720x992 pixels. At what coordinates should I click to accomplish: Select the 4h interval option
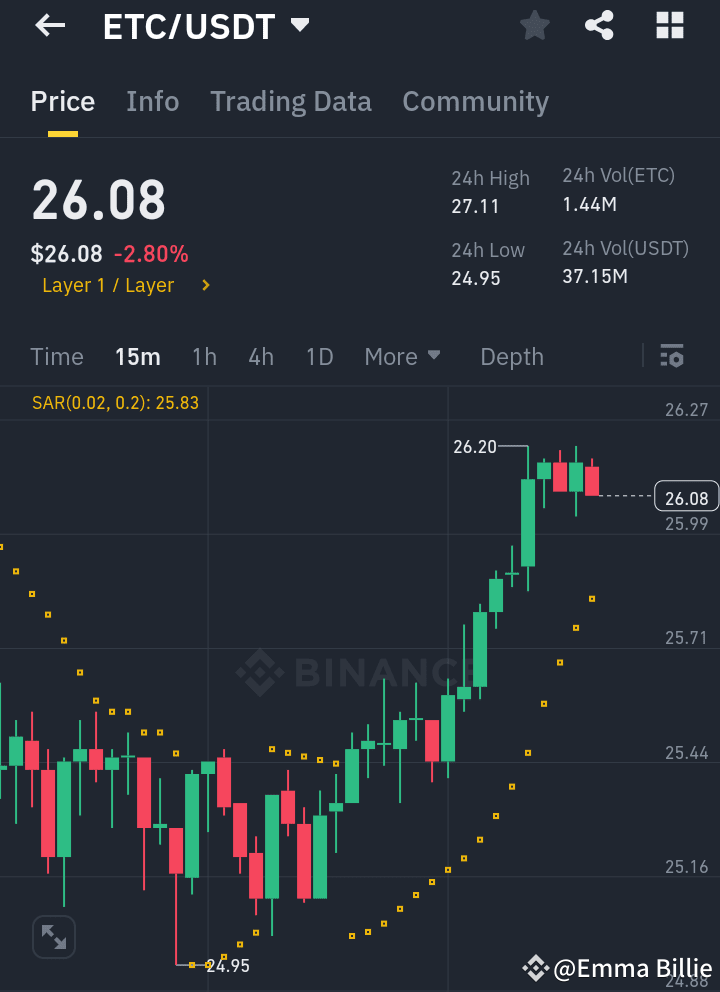(261, 356)
